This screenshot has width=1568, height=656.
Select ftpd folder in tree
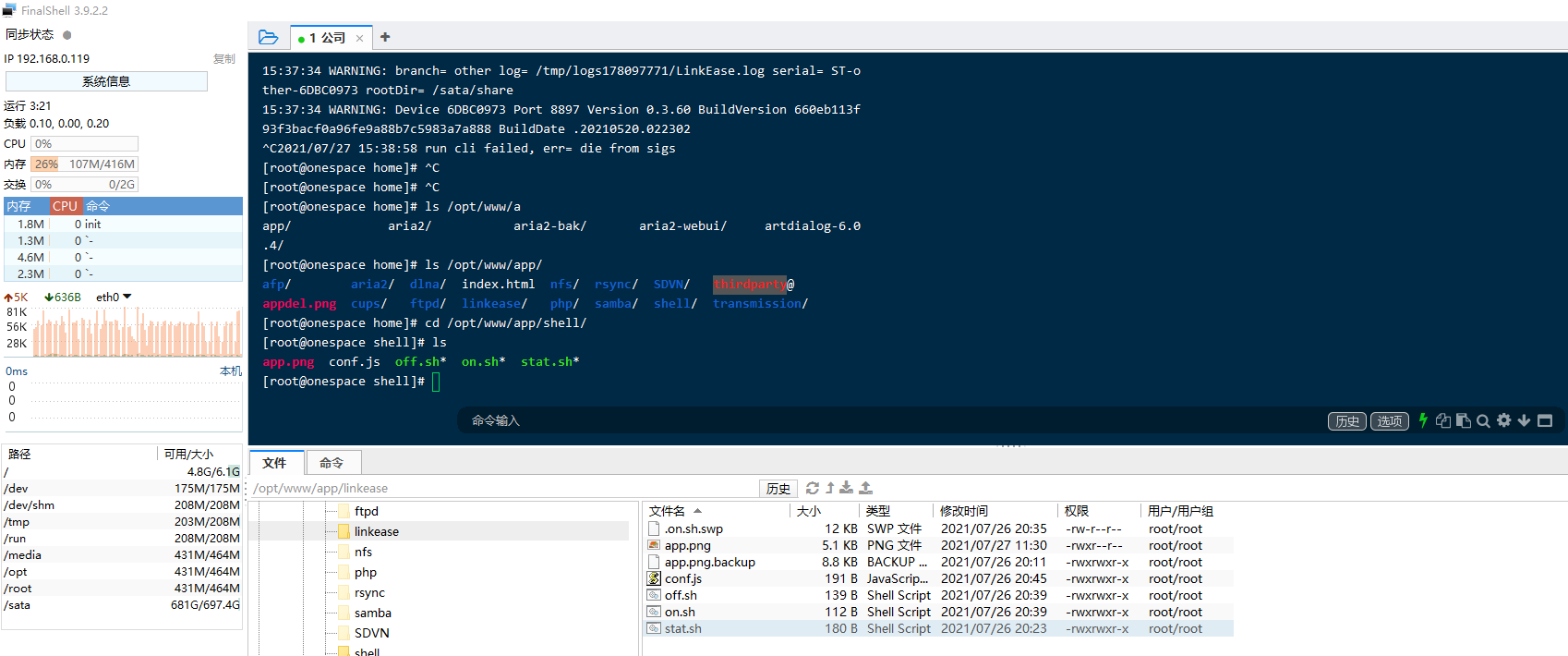pos(367,511)
